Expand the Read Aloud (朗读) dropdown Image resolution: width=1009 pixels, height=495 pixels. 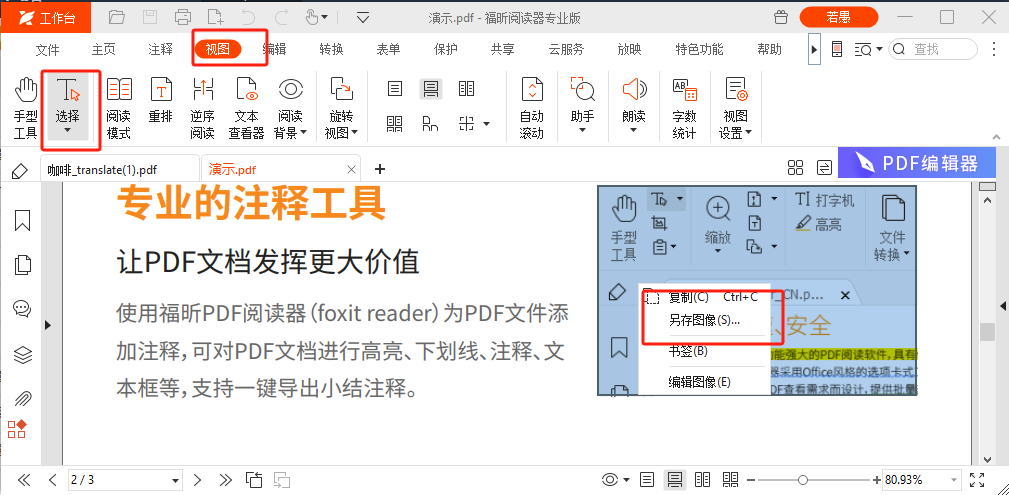point(634,131)
